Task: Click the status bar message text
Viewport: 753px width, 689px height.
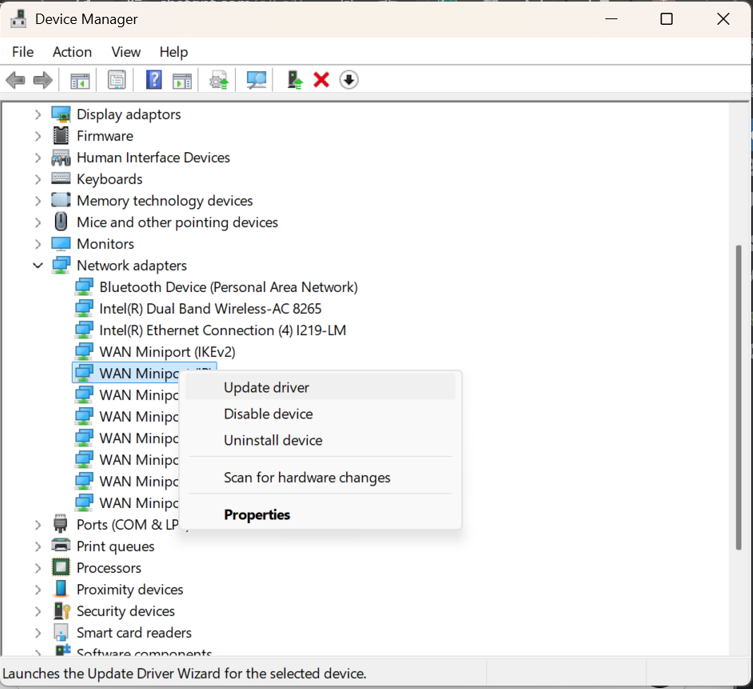Action: coord(184,673)
